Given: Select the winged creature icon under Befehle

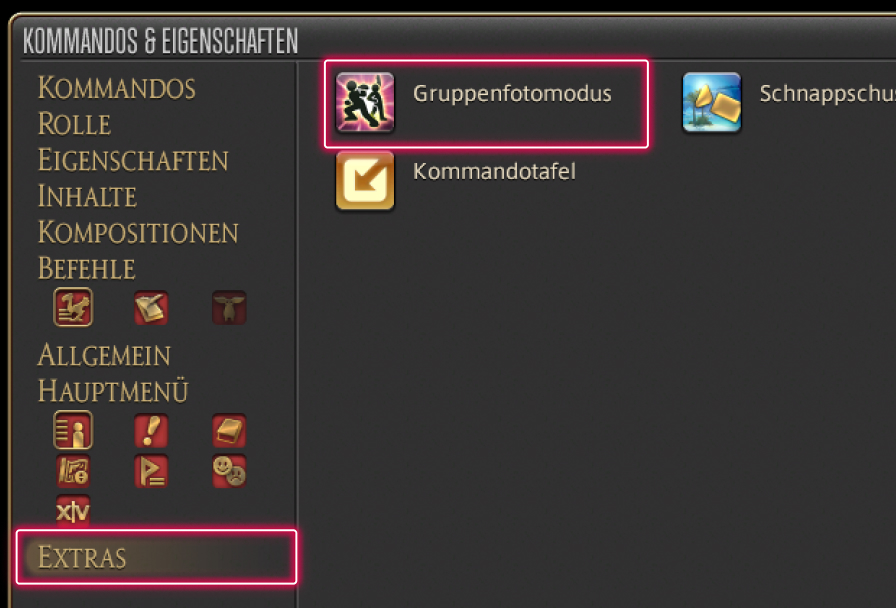Looking at the screenshot, I should (x=229, y=307).
